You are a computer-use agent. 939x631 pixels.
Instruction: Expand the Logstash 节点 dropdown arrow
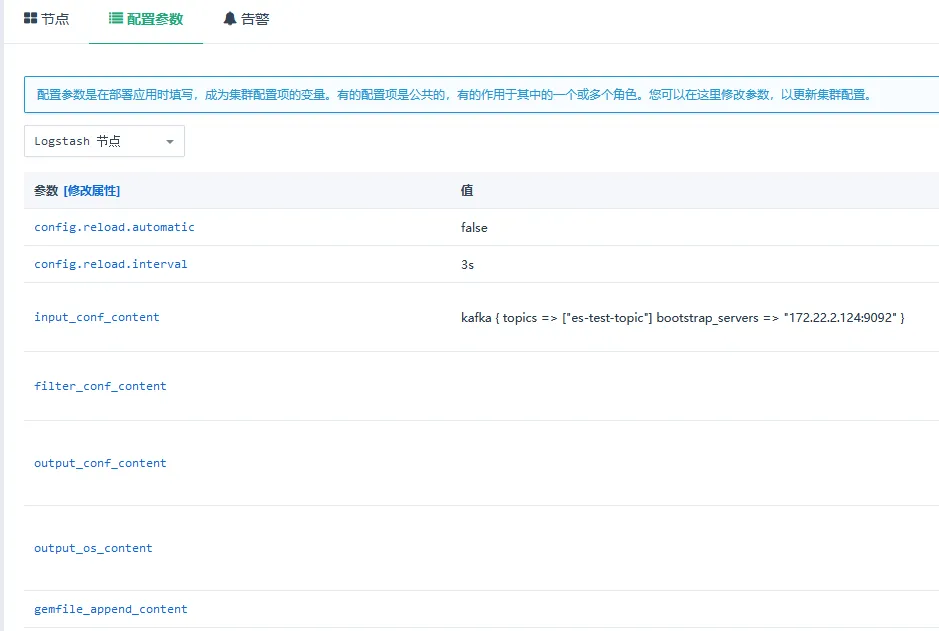point(169,142)
